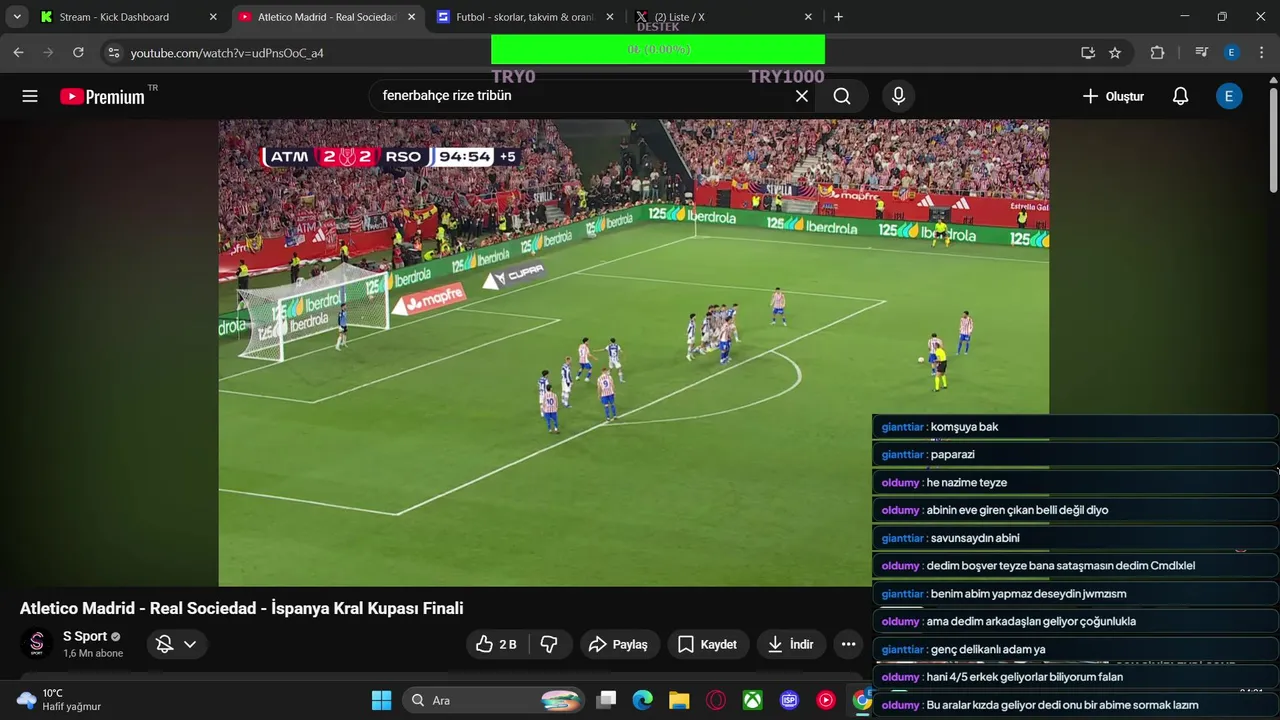Close the Futbol skorlar tab

click(x=610, y=17)
